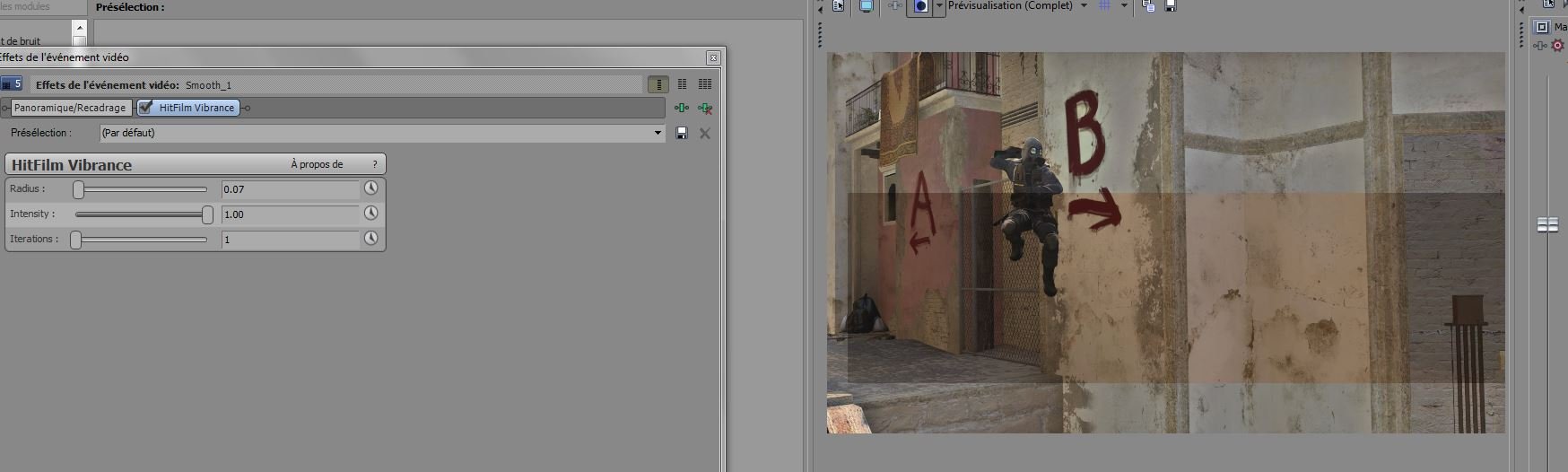Screen dimensions: 1568x472
Task: Select the HitFilm Vibrance chain item
Action: point(188,108)
